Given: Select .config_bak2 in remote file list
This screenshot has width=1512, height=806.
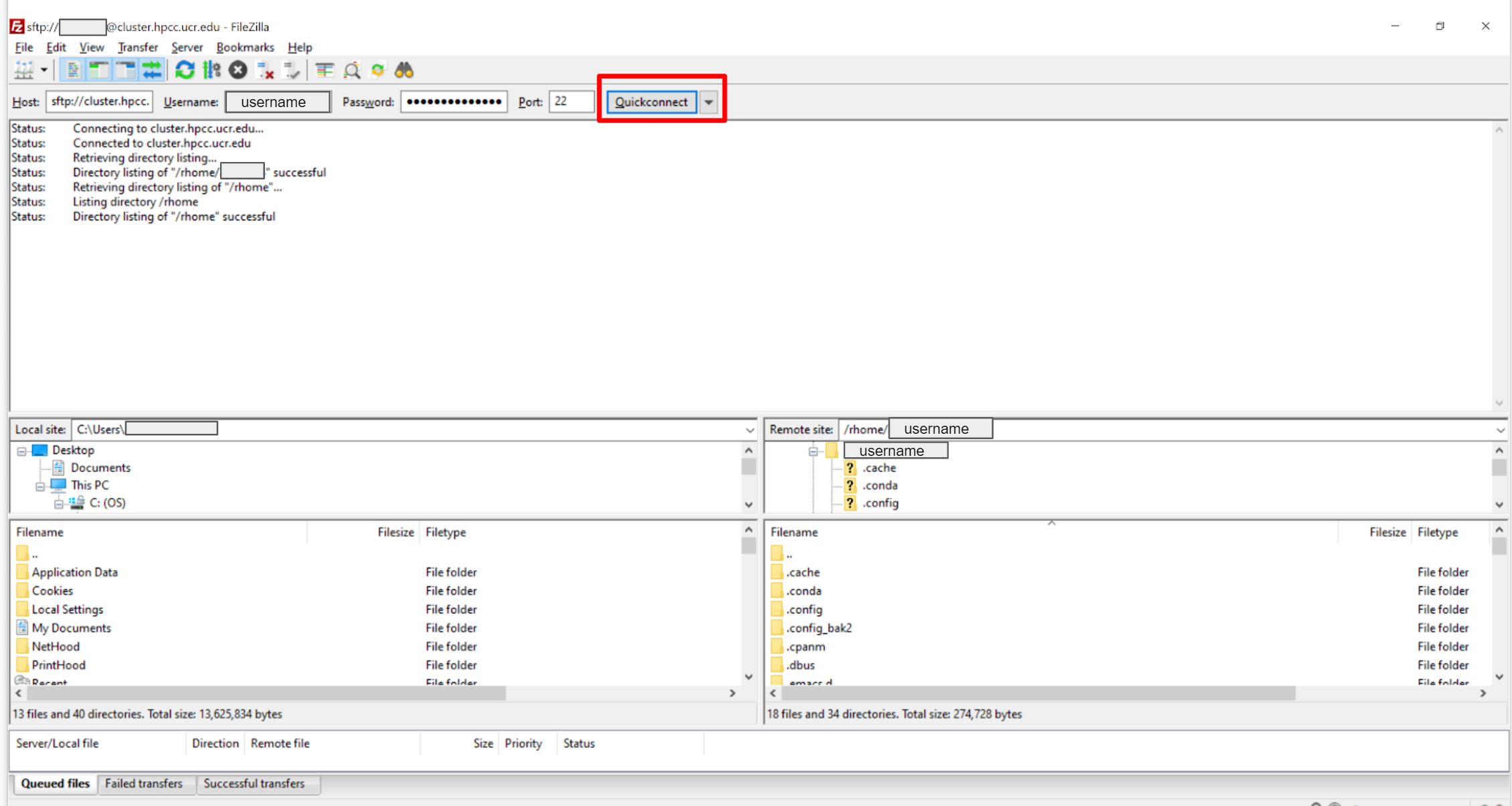Looking at the screenshot, I should click(x=818, y=628).
